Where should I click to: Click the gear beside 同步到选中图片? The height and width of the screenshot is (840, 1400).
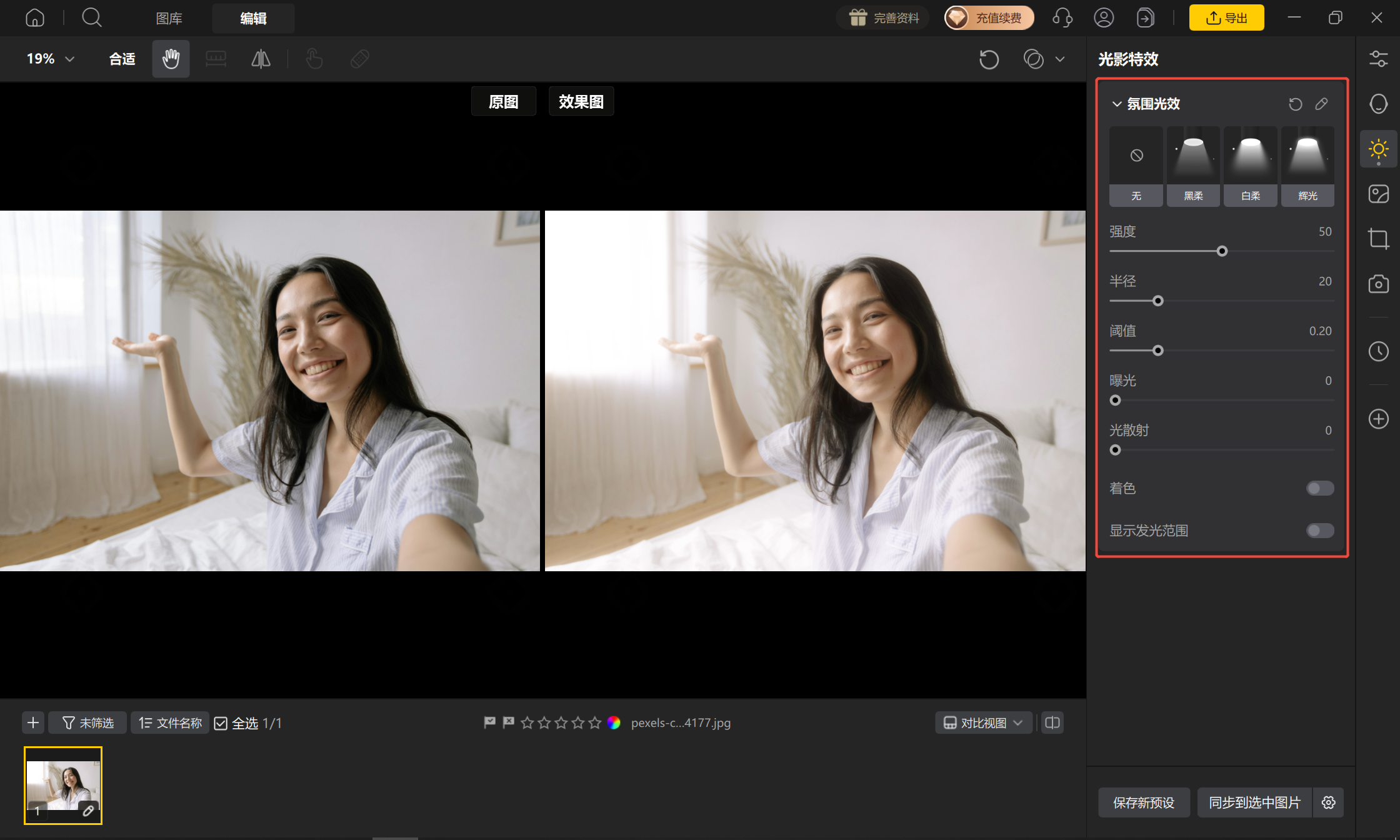click(x=1329, y=802)
